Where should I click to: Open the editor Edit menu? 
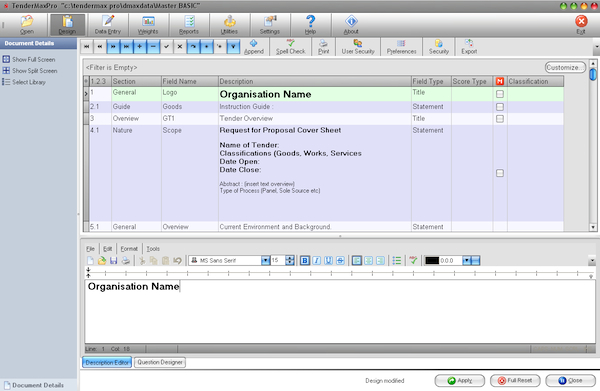click(x=108, y=249)
